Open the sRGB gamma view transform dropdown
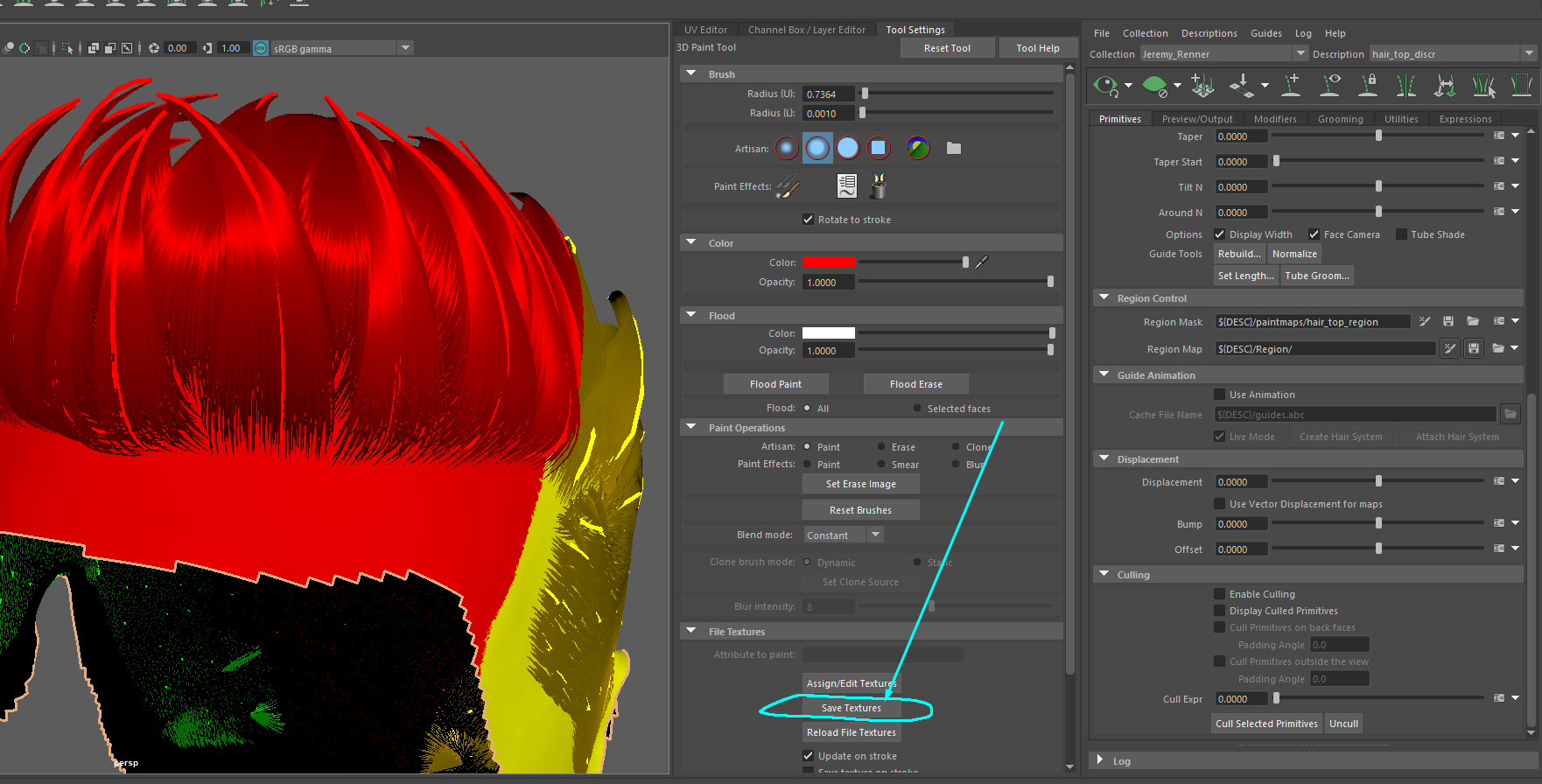 342,48
